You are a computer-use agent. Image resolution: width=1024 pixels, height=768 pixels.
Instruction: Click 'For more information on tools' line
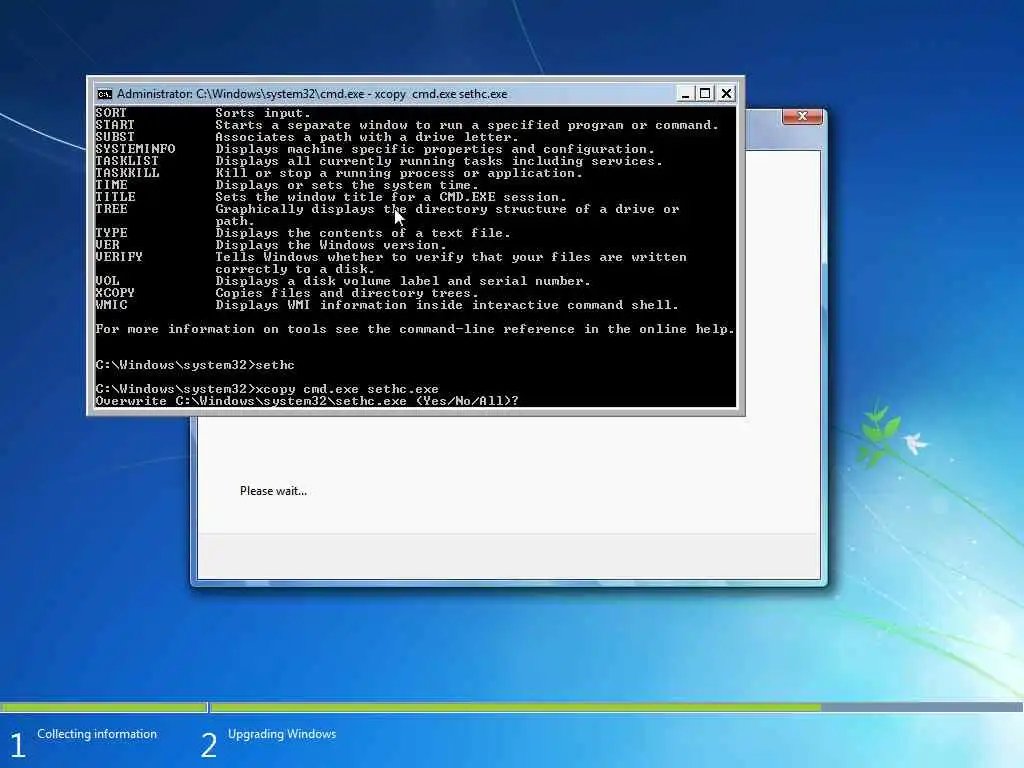(415, 329)
